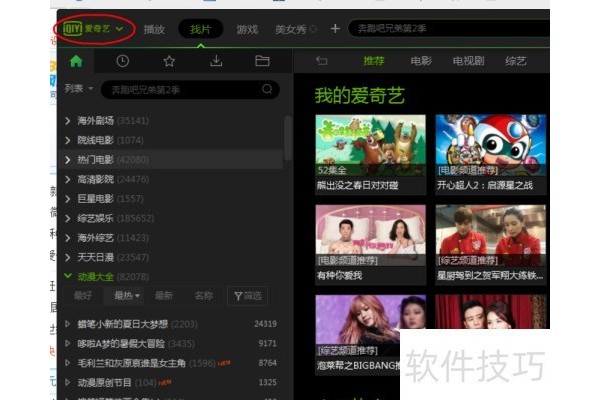Select the 推荐 category tab
This screenshot has width=600, height=400.
374,61
